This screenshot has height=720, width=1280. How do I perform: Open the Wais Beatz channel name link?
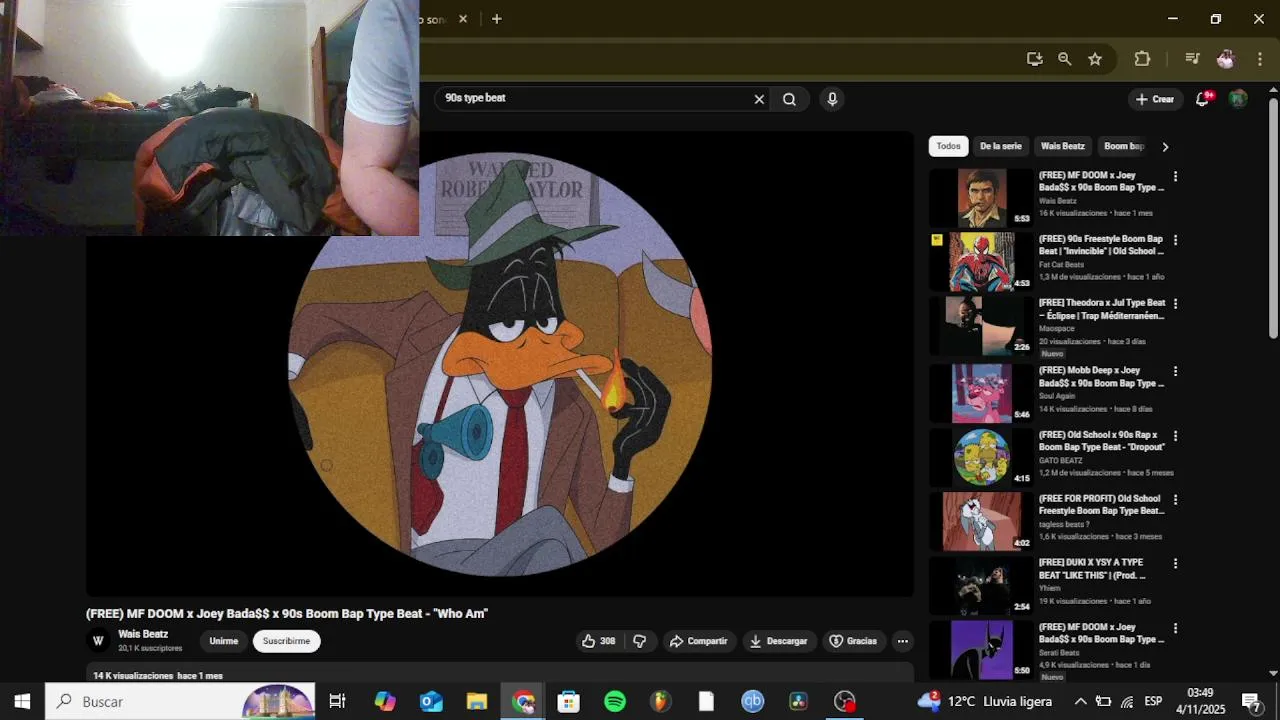point(143,634)
